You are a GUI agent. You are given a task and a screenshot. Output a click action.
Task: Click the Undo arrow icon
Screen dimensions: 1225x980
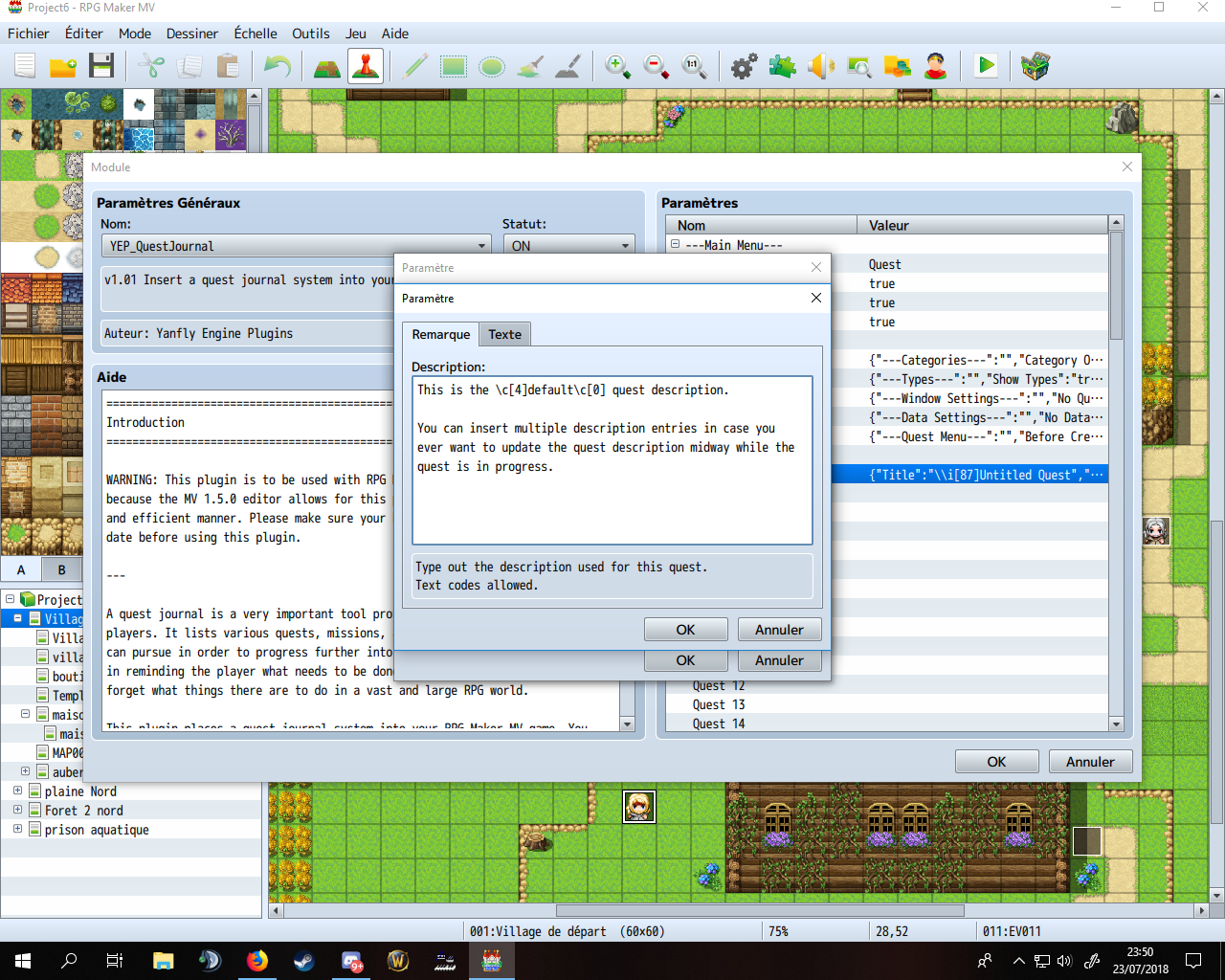(278, 66)
